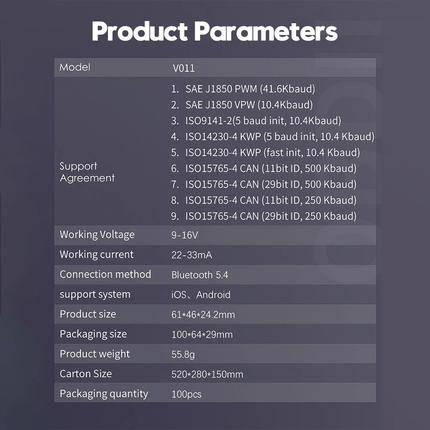Select ISO15765-4 CAN 29bit 250 Kbaud line

[264, 216]
